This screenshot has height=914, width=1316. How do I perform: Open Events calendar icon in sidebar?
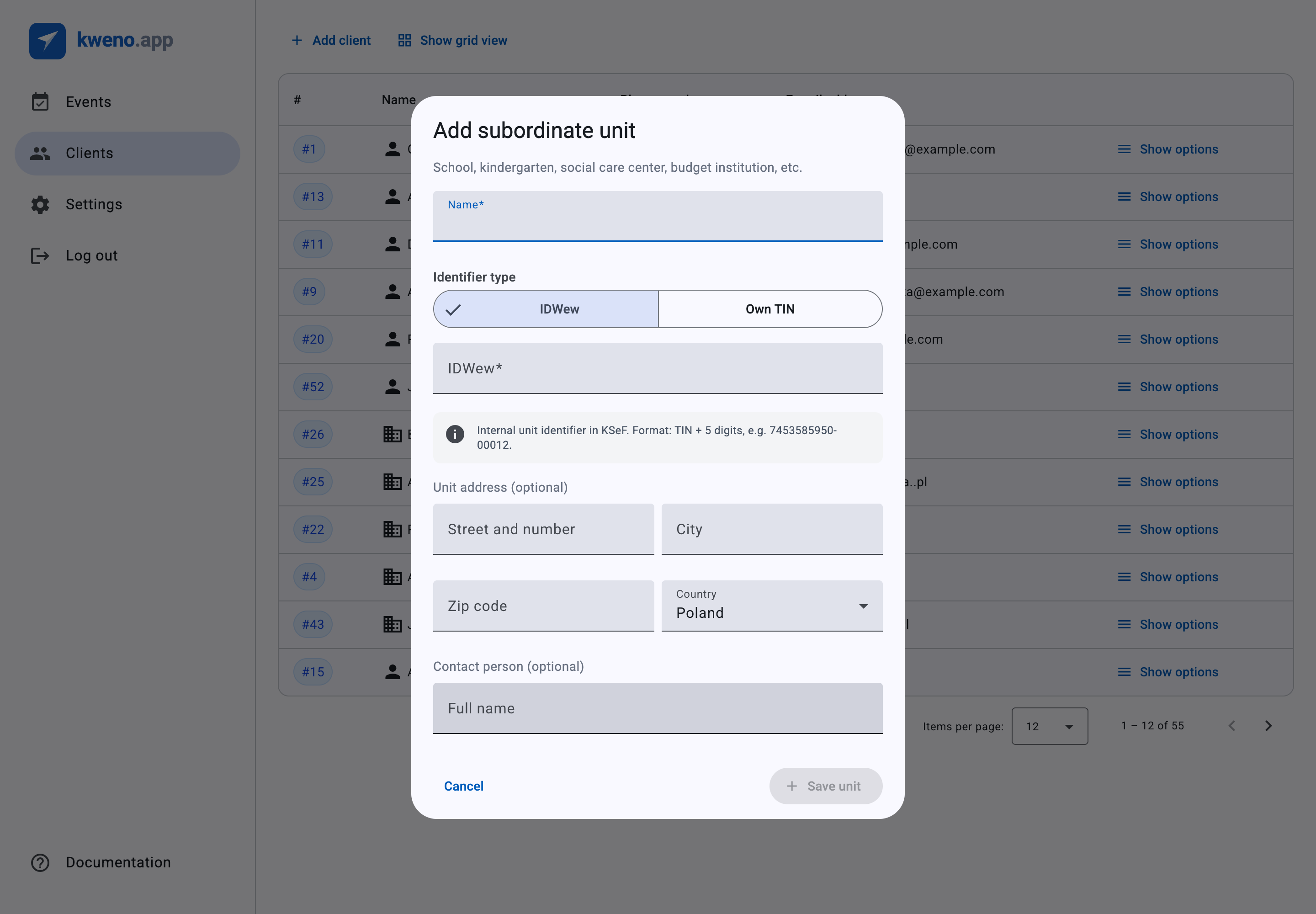pos(40,102)
